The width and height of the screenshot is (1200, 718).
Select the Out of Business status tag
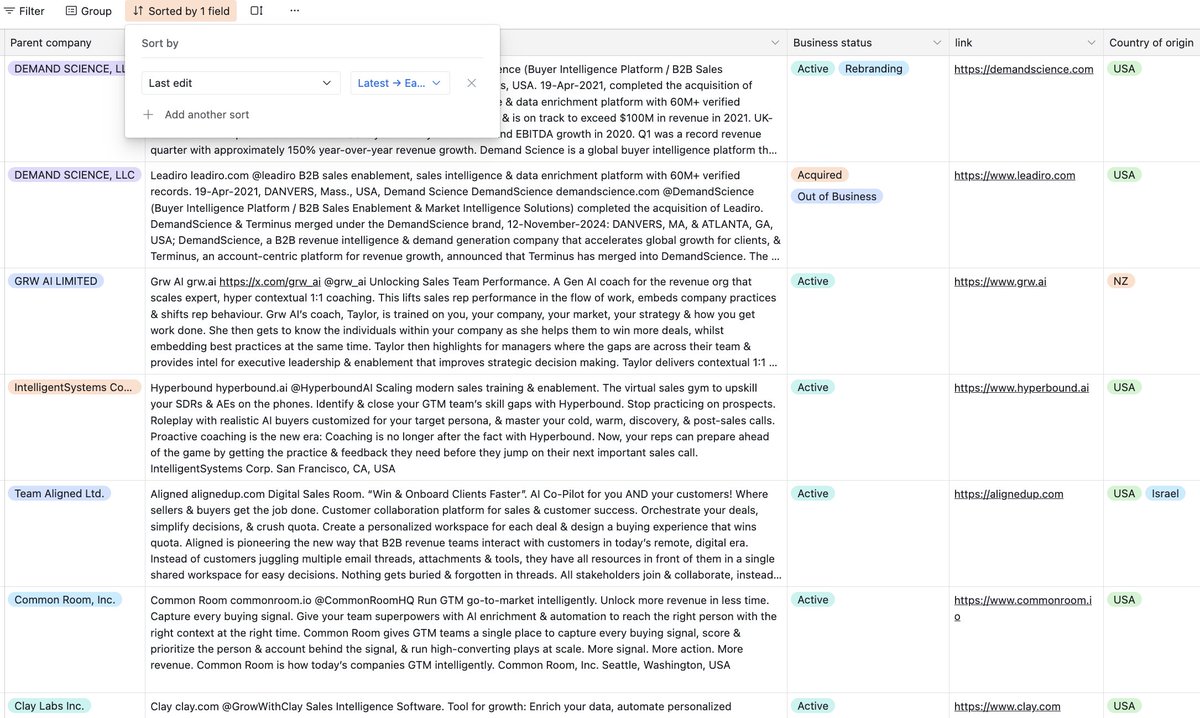click(837, 197)
